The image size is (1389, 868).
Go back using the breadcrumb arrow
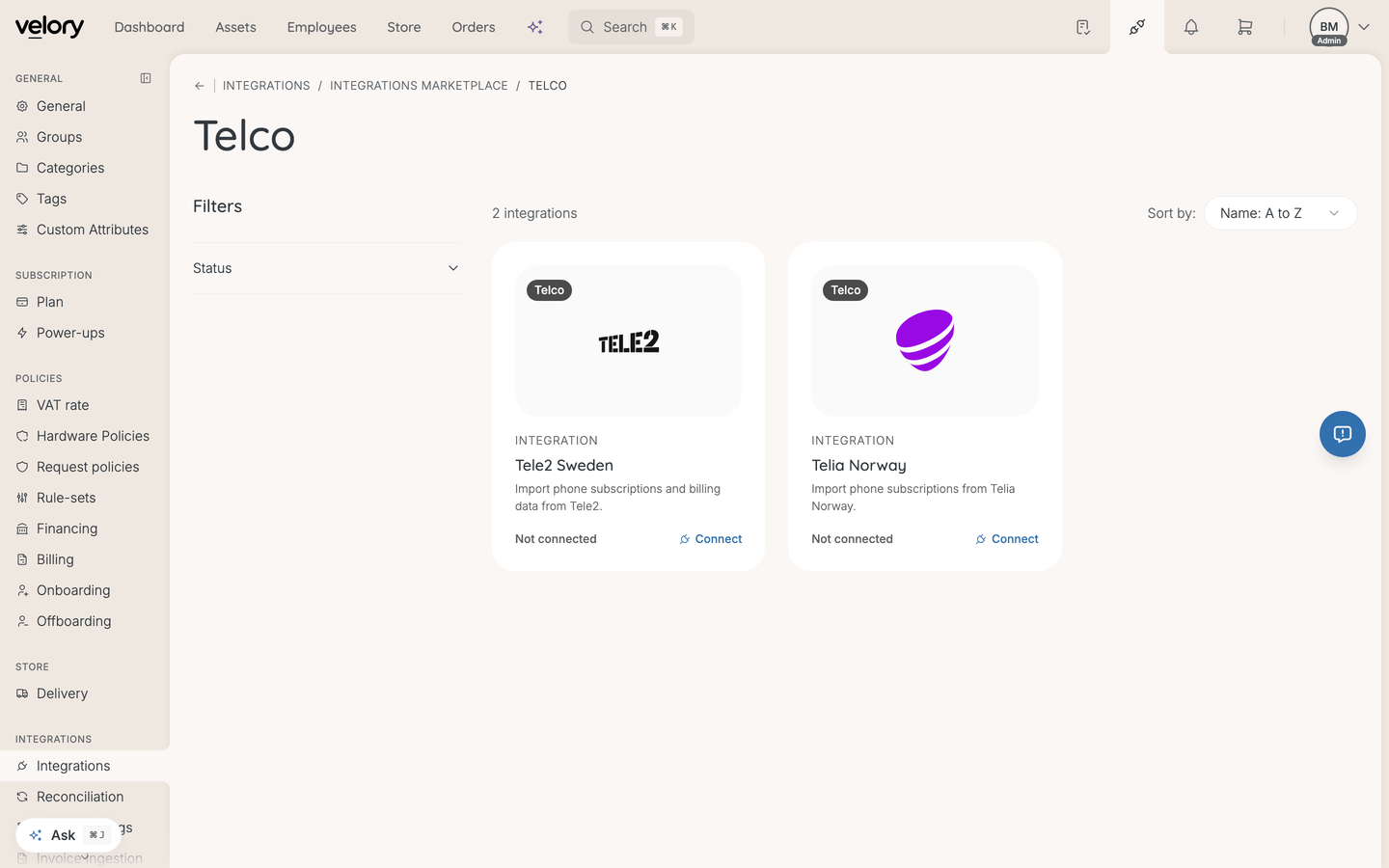200,86
